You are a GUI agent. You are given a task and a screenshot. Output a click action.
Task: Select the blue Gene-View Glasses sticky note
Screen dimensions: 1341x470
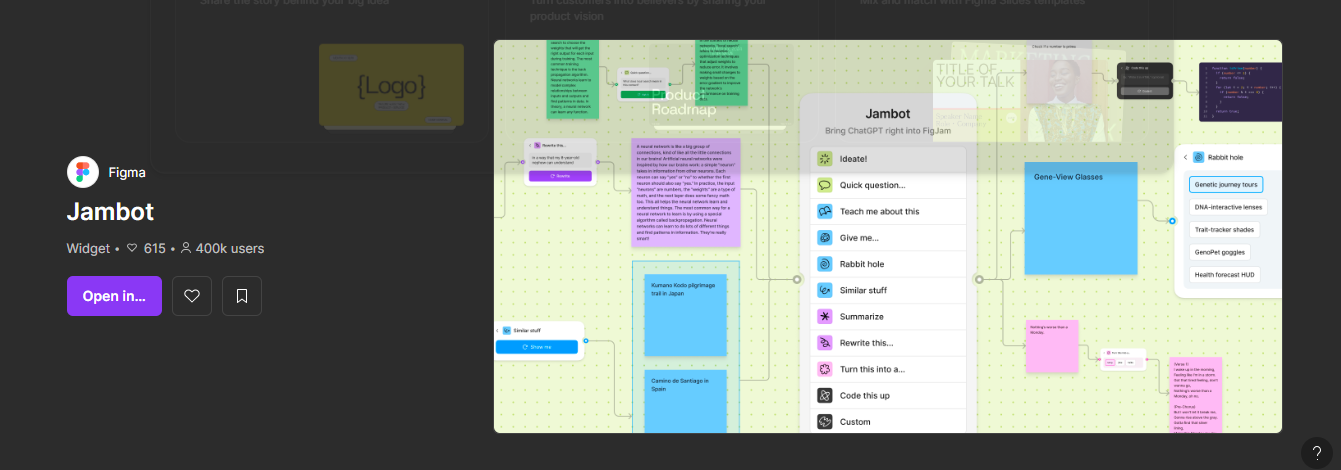[1081, 218]
